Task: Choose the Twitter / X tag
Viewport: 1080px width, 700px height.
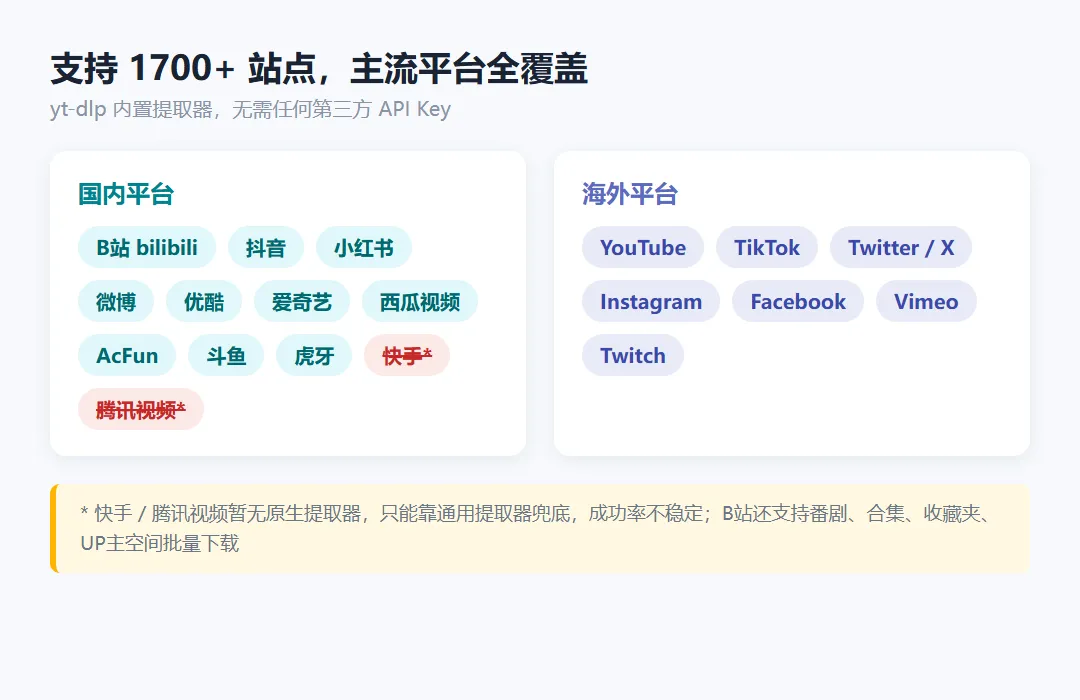Action: [x=901, y=247]
